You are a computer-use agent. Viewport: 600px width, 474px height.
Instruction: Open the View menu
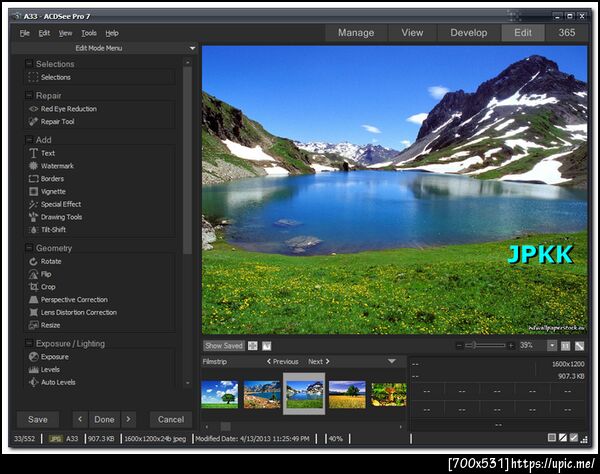(x=65, y=33)
